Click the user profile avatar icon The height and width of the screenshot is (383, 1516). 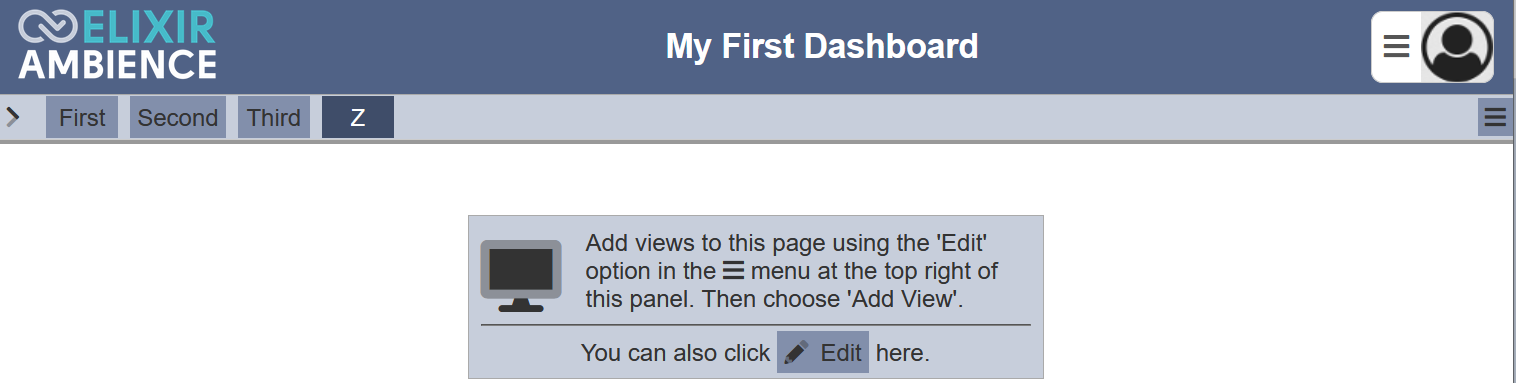coord(1457,47)
